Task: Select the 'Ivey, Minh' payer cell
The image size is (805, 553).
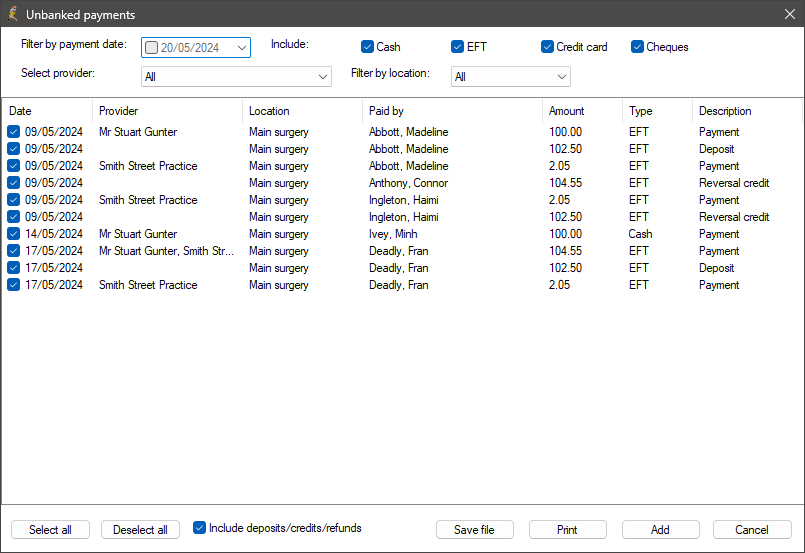Action: [x=393, y=234]
